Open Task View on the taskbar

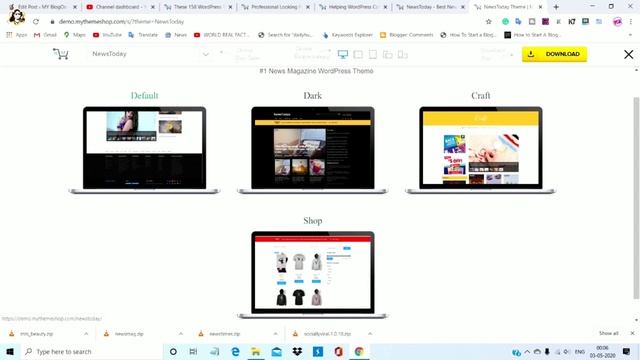[193, 351]
